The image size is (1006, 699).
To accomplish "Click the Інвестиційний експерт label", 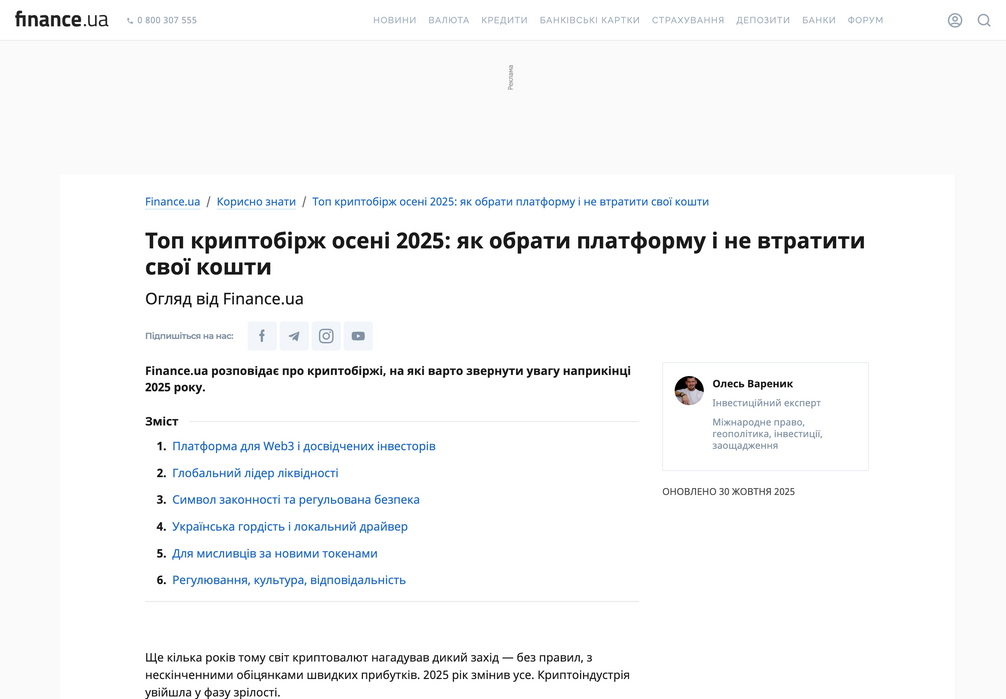I will tap(767, 403).
